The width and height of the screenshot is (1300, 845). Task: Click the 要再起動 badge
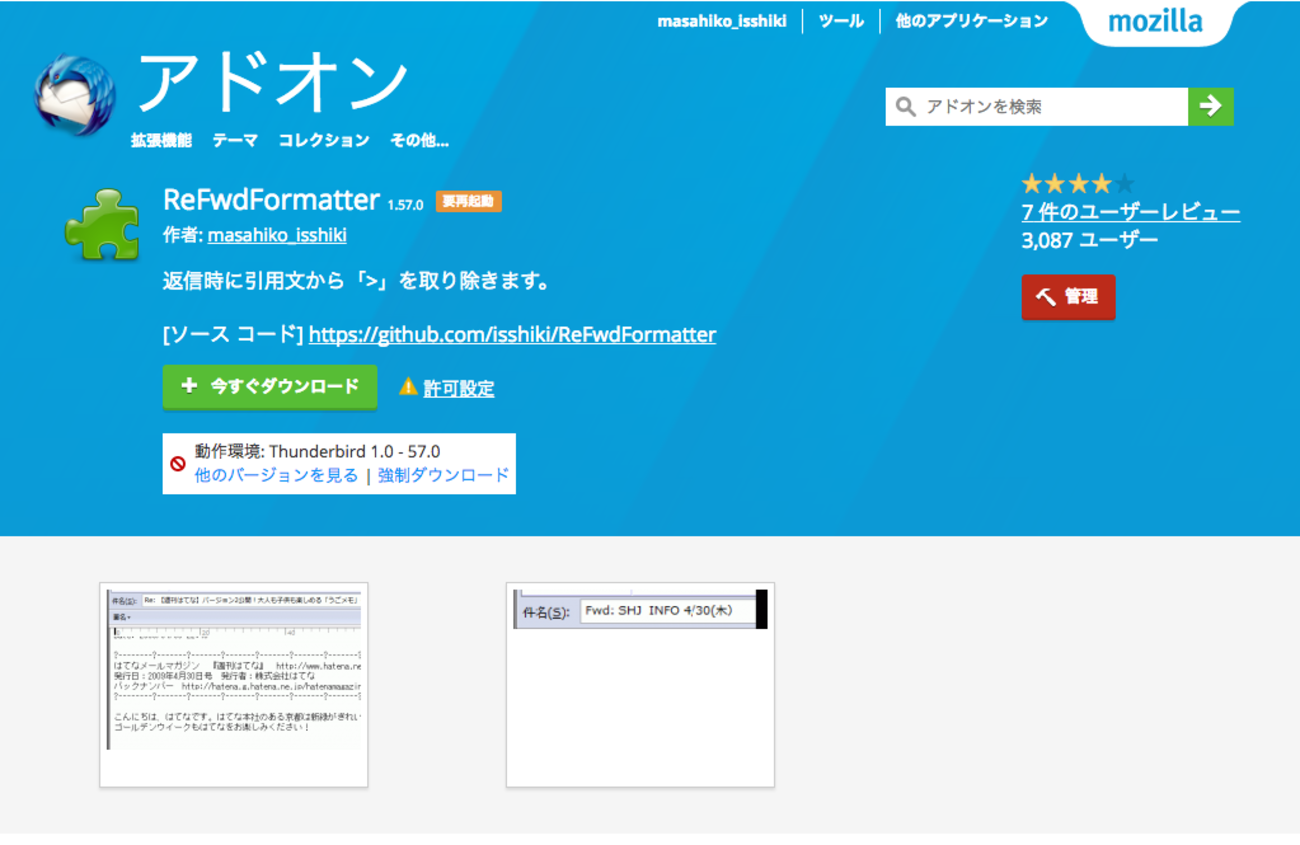point(468,201)
